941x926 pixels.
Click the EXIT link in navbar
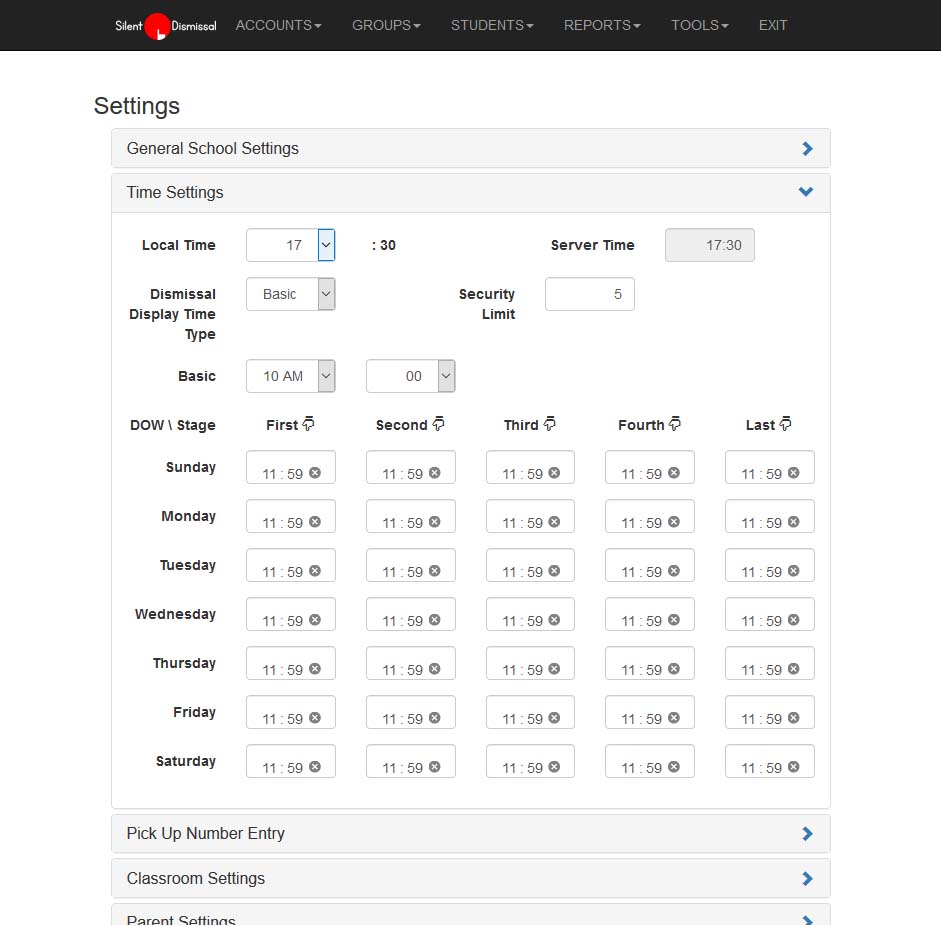pos(772,25)
